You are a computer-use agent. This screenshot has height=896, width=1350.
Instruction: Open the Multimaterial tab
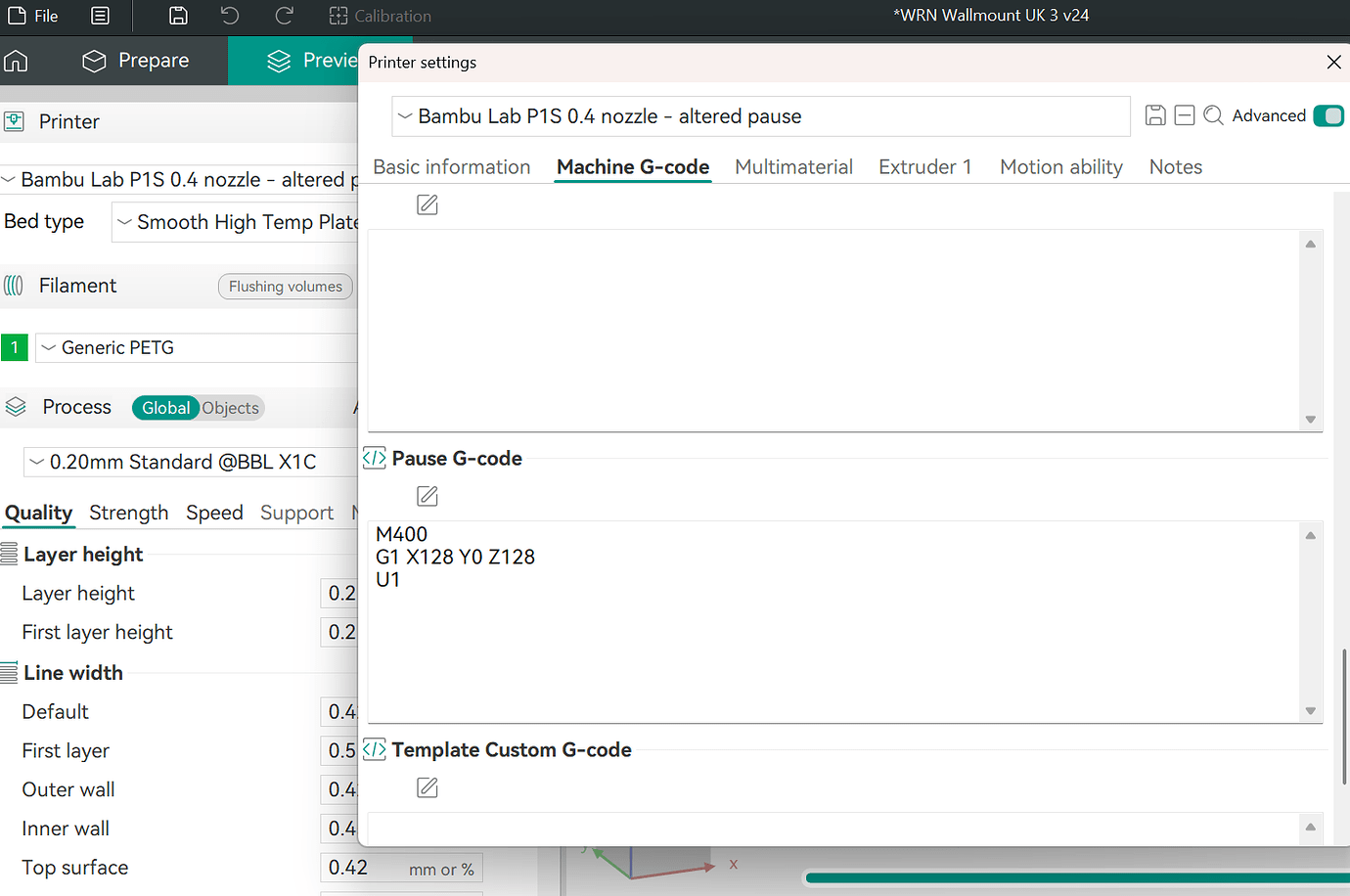tap(793, 167)
